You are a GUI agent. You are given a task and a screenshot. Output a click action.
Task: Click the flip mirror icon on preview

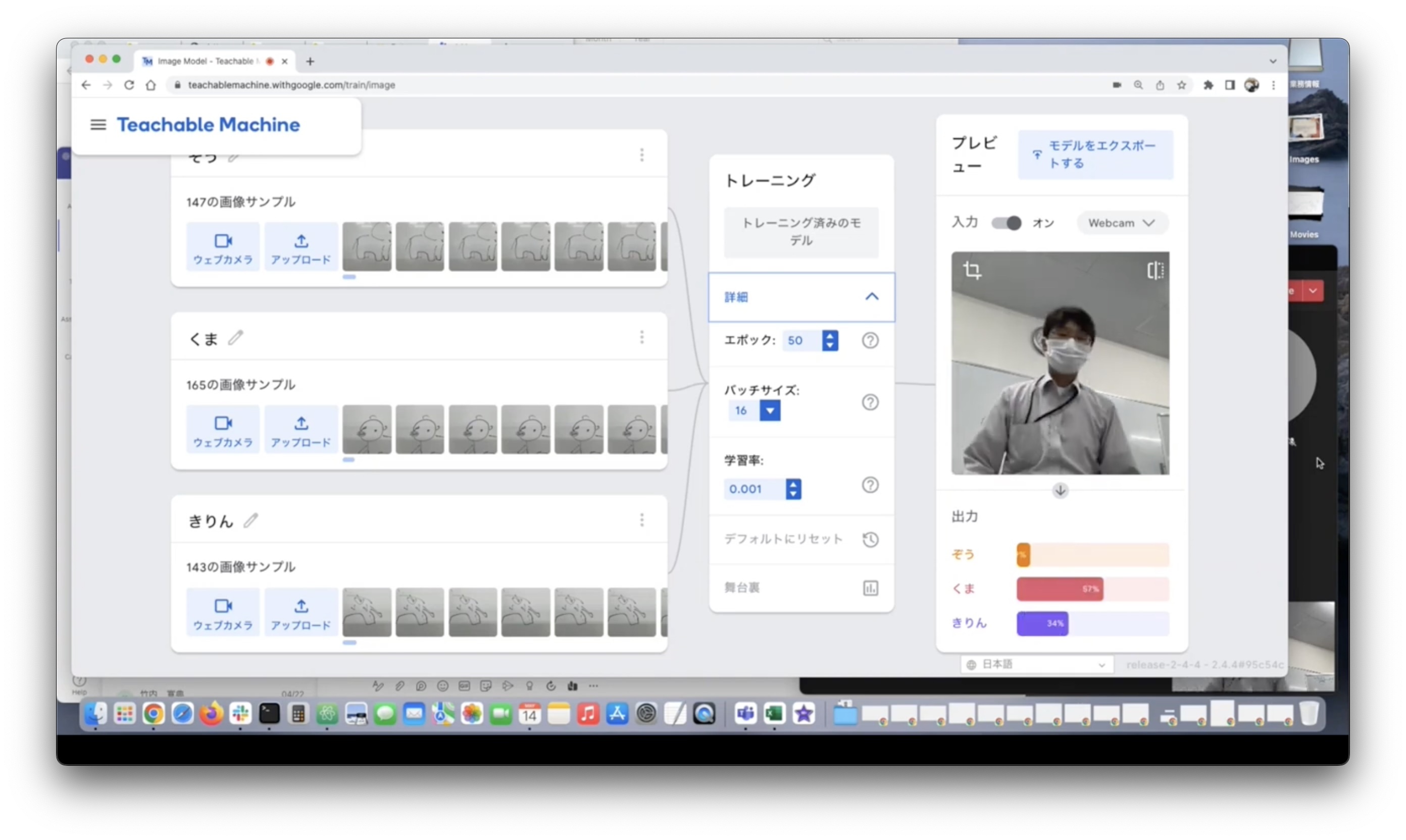tap(1155, 270)
